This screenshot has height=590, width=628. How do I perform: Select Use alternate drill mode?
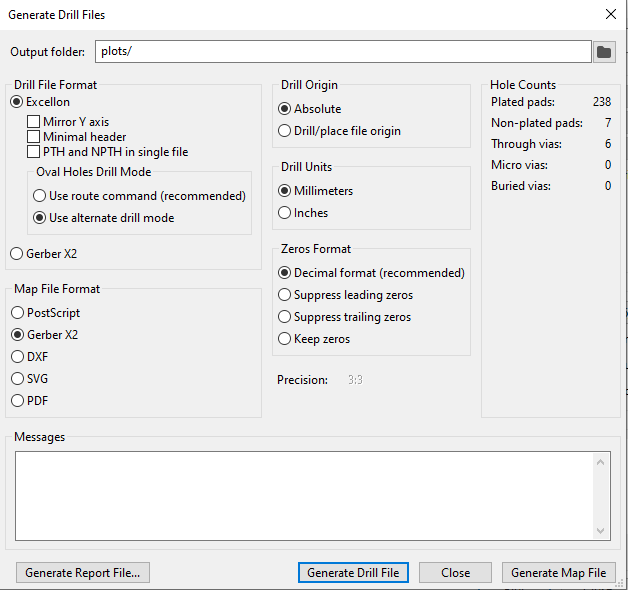104,217
